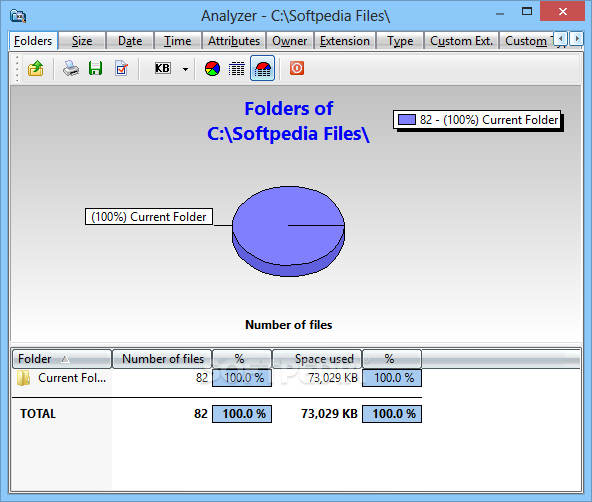Viewport: 592px width, 502px height.
Task: Click the chart legend color swatch
Action: coord(407,120)
